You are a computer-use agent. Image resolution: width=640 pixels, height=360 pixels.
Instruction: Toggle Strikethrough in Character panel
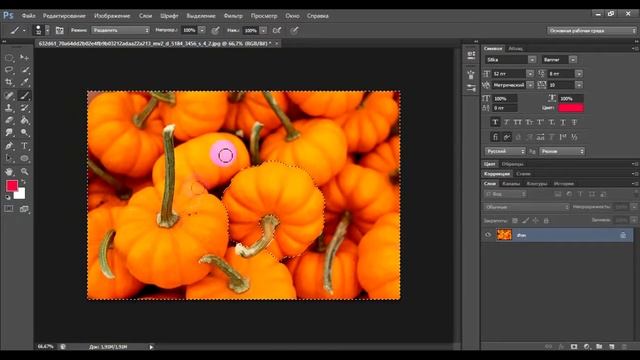(x=574, y=122)
